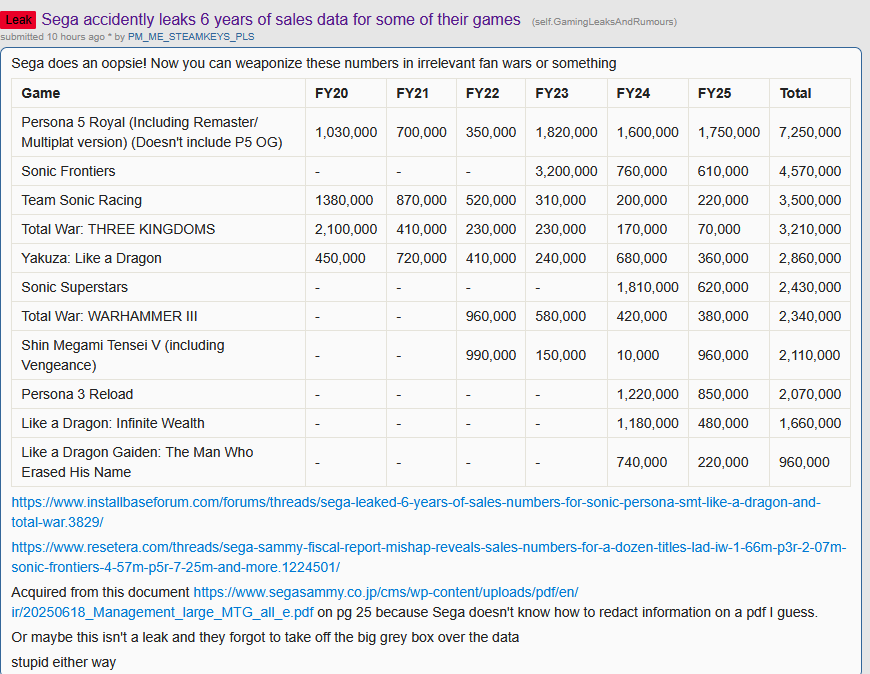
Task: Select the Team Sonic Racing row name
Action: [82, 200]
